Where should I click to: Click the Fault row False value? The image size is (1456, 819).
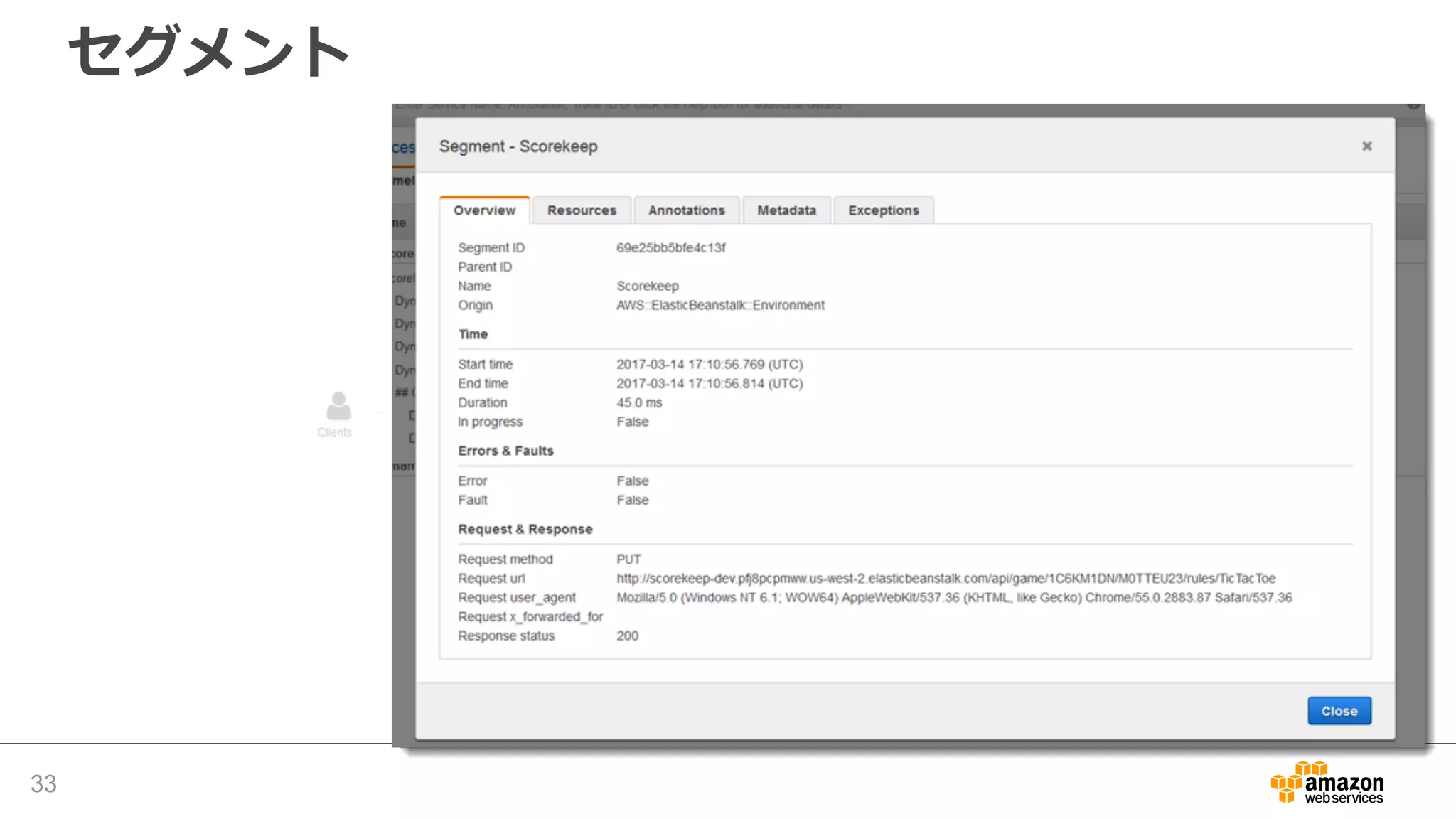[x=633, y=500]
